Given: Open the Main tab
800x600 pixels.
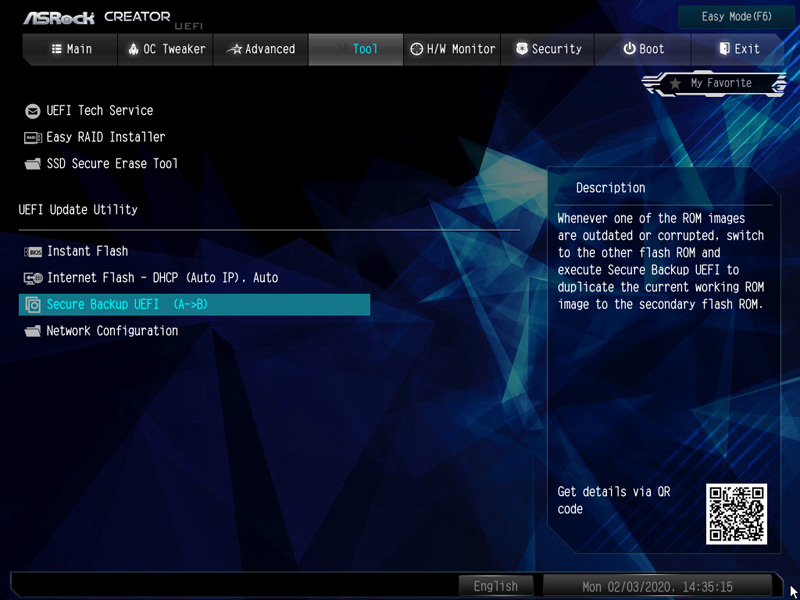Looking at the screenshot, I should (71, 49).
